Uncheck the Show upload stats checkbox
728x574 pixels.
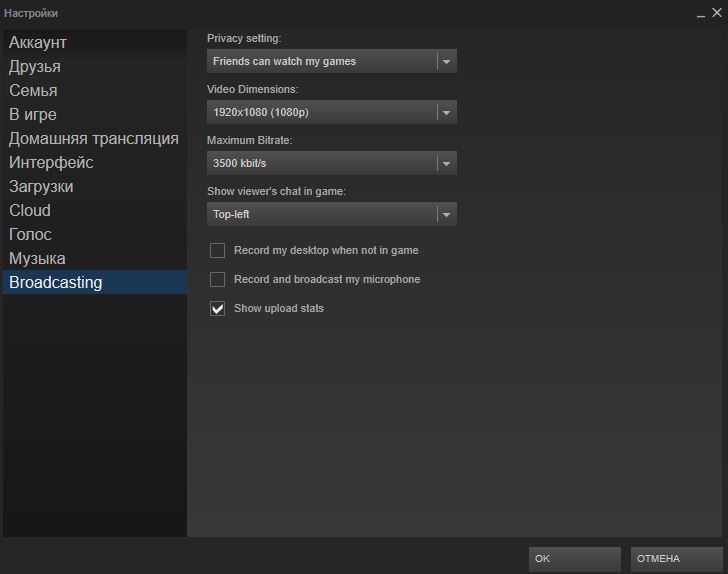(x=218, y=308)
